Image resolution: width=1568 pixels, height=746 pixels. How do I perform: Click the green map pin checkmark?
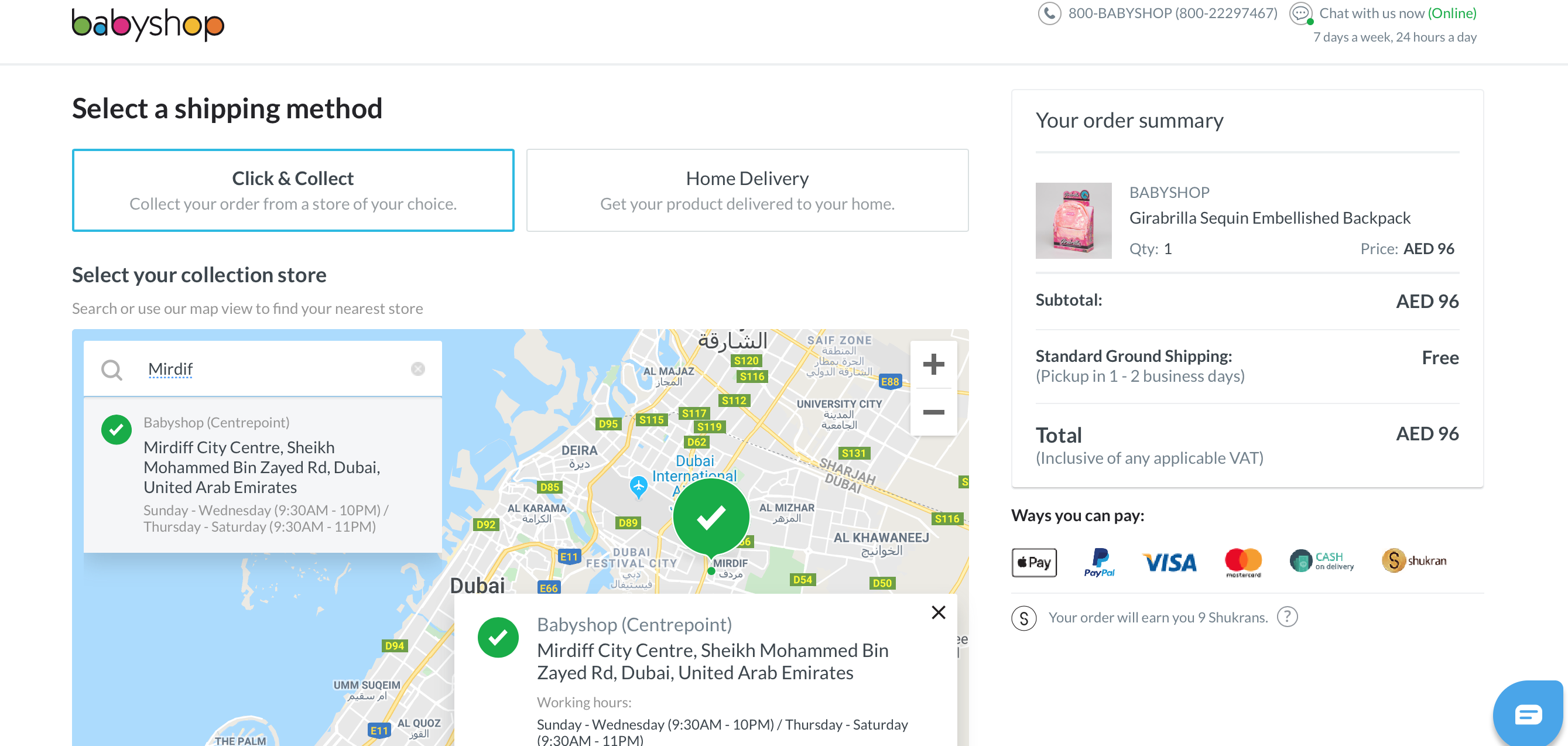(x=711, y=516)
